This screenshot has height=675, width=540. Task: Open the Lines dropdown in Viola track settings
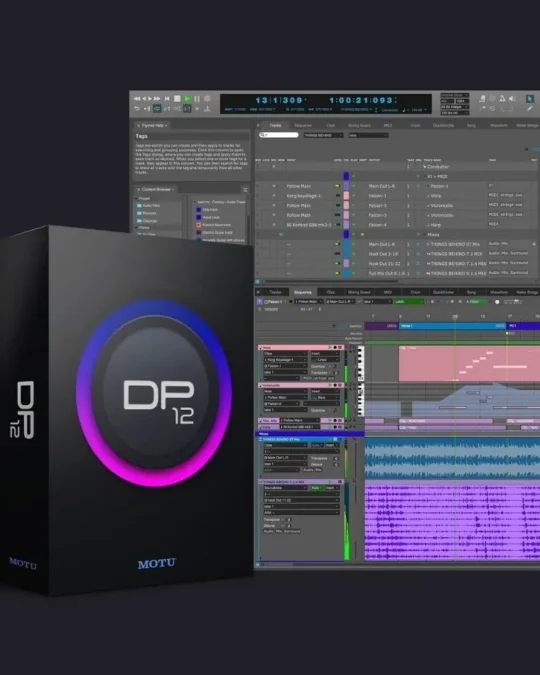(x=325, y=359)
